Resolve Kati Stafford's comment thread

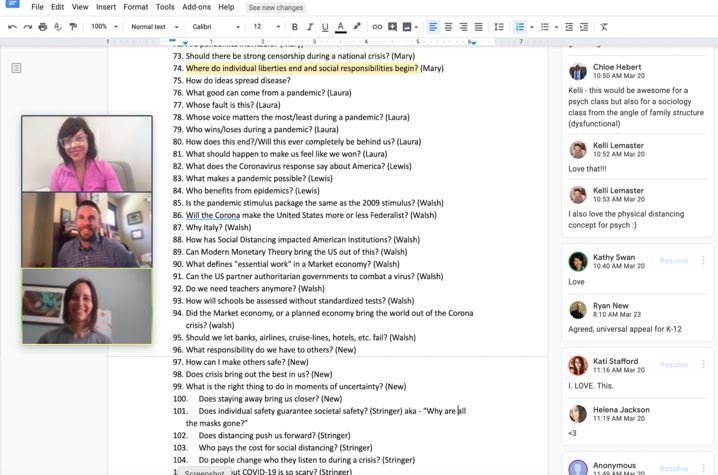click(674, 365)
